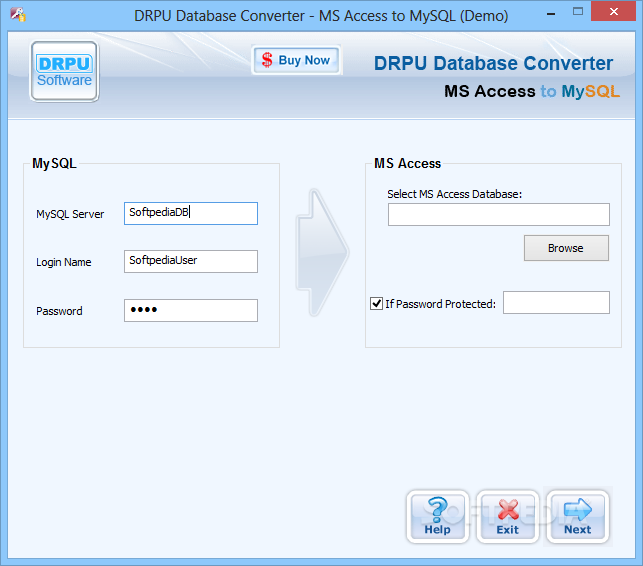Click the Next arrow button
The height and width of the screenshot is (566, 643).
(578, 517)
